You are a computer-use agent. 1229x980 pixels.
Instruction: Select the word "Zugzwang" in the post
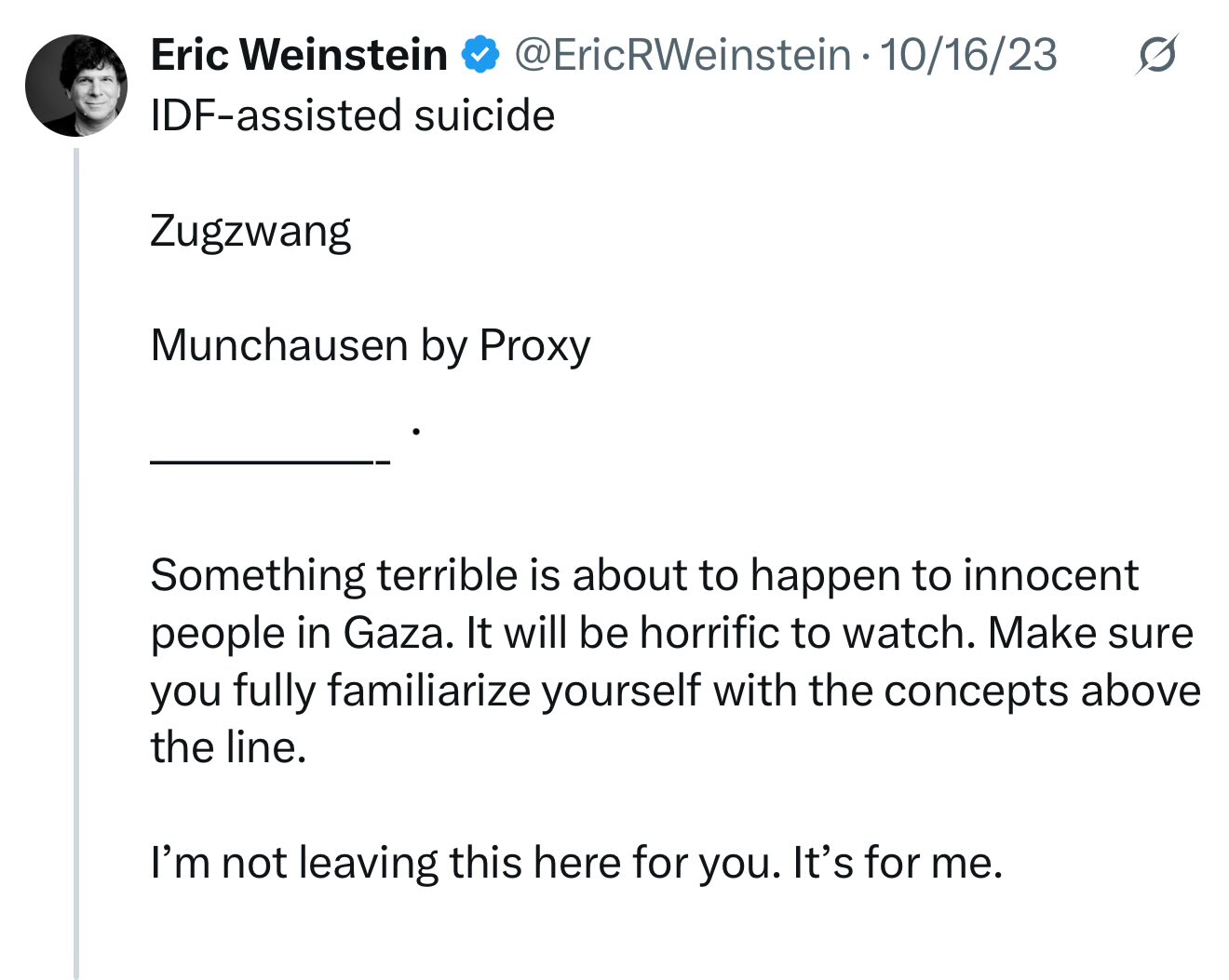(x=250, y=231)
